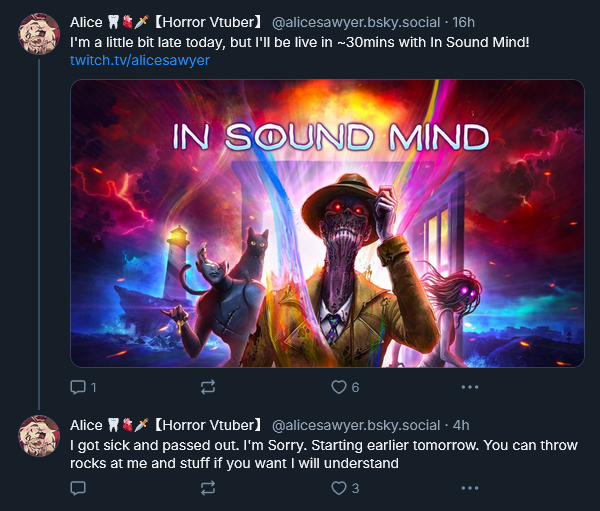Open more options on the second post
This screenshot has width=600, height=511.
(469, 488)
